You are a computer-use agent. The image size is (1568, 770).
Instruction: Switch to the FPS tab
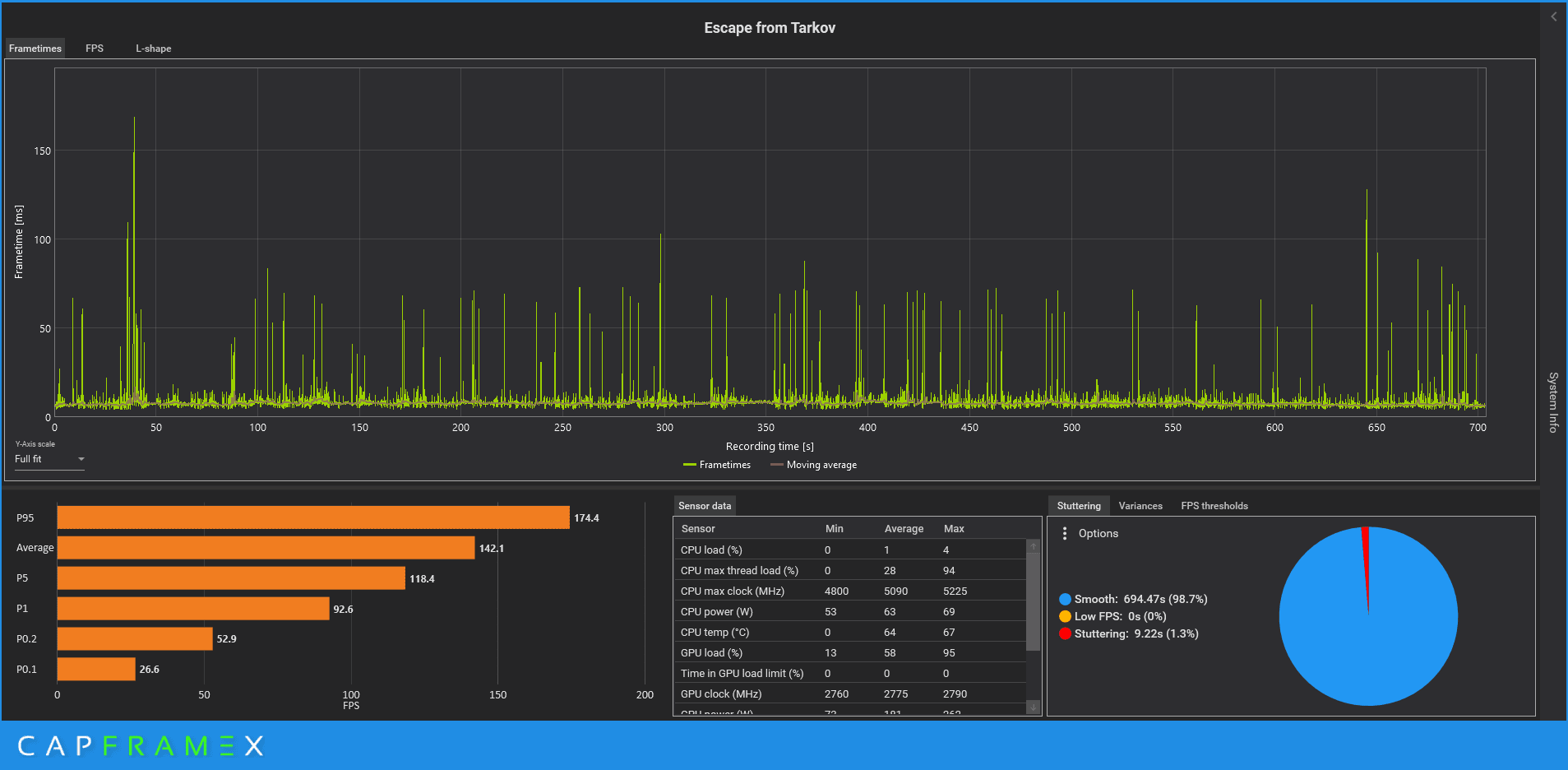point(95,49)
